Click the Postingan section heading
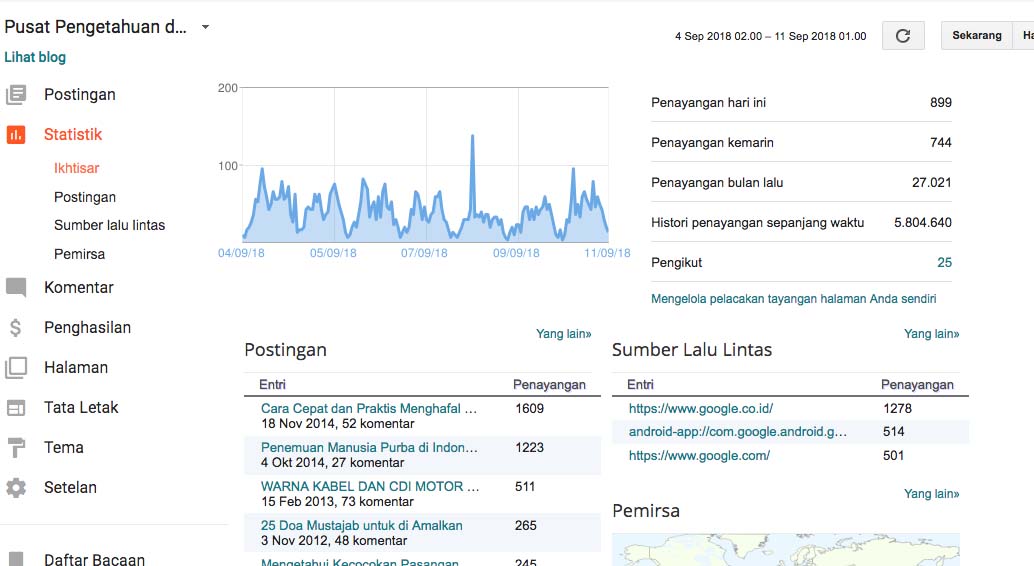1034x566 pixels. point(286,350)
